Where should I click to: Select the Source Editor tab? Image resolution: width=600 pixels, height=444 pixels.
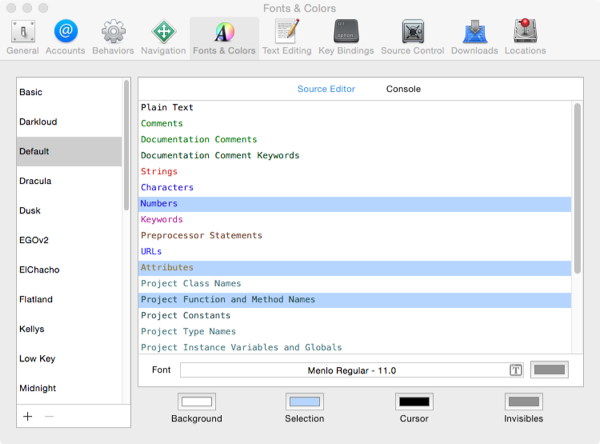tap(326, 89)
